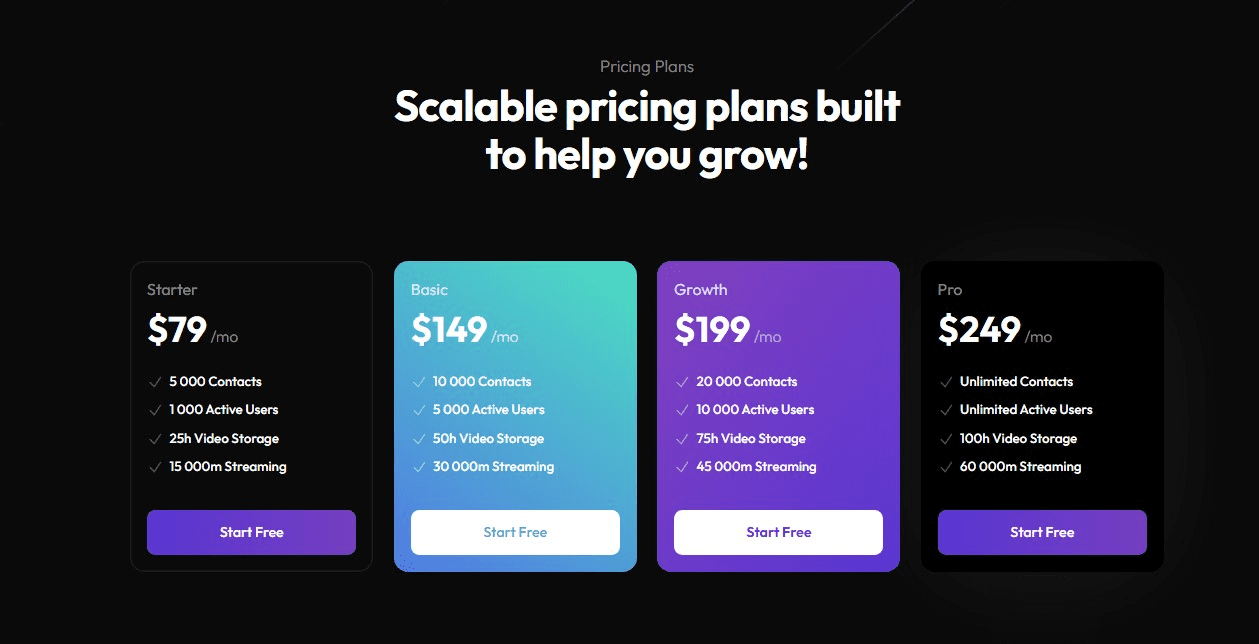This screenshot has width=1259, height=644.
Task: Select the $149 Basic price
Action: 449,330
